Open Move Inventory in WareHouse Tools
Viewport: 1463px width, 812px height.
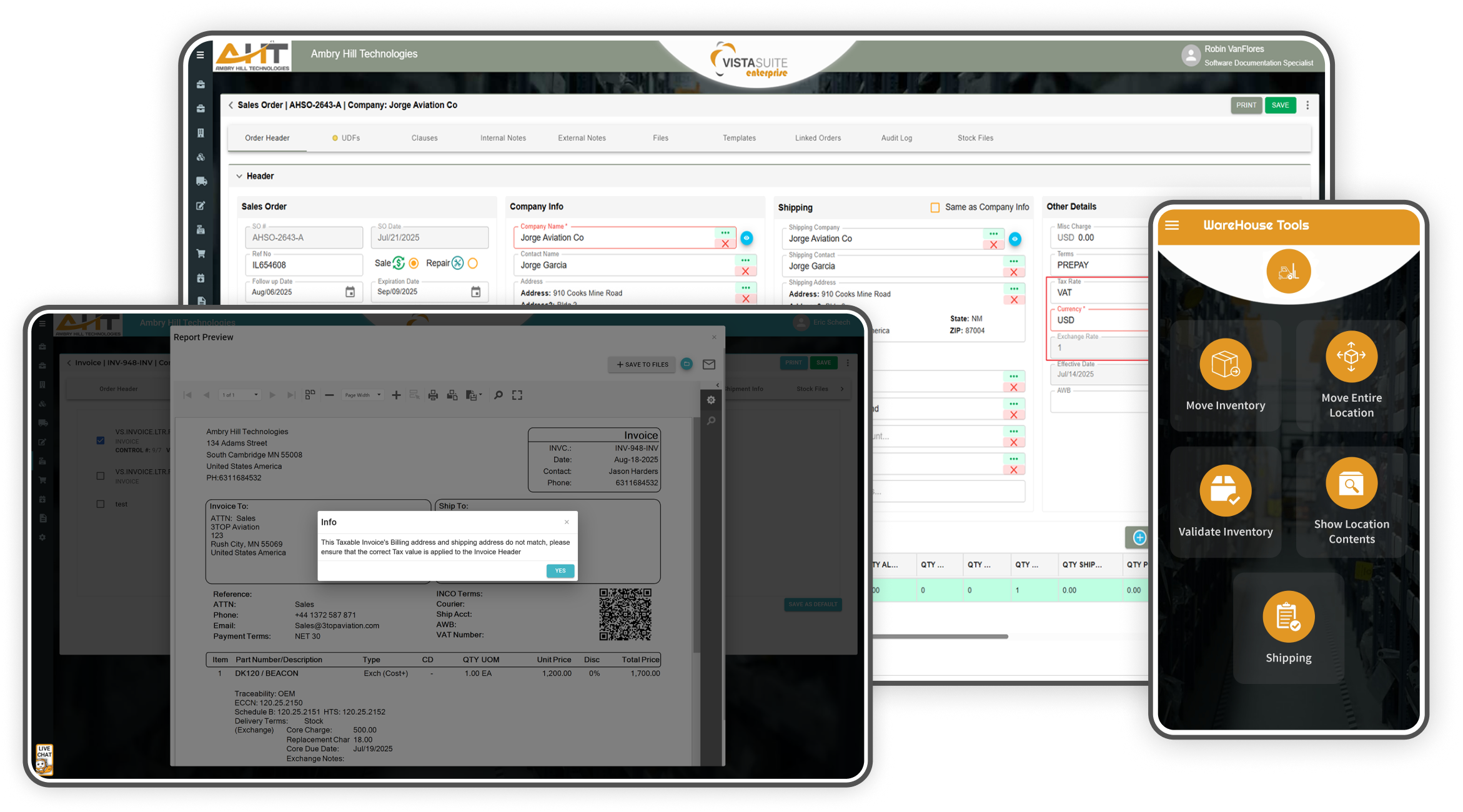(x=1225, y=364)
